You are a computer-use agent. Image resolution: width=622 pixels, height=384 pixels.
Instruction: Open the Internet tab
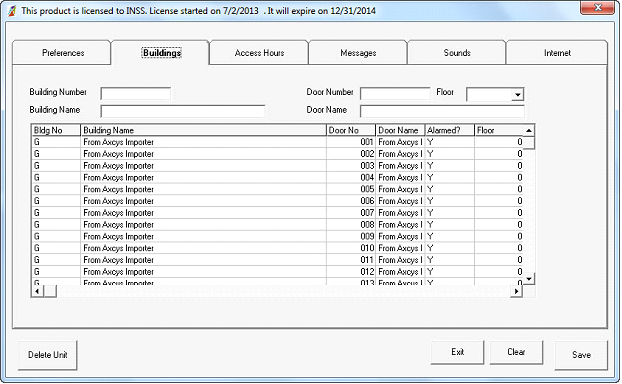tap(557, 53)
